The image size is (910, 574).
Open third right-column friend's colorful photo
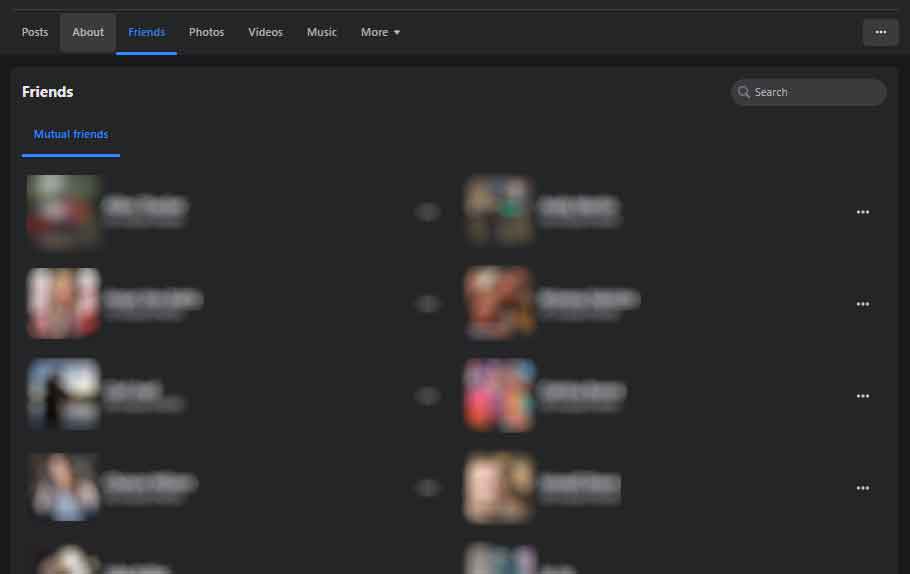coord(499,395)
